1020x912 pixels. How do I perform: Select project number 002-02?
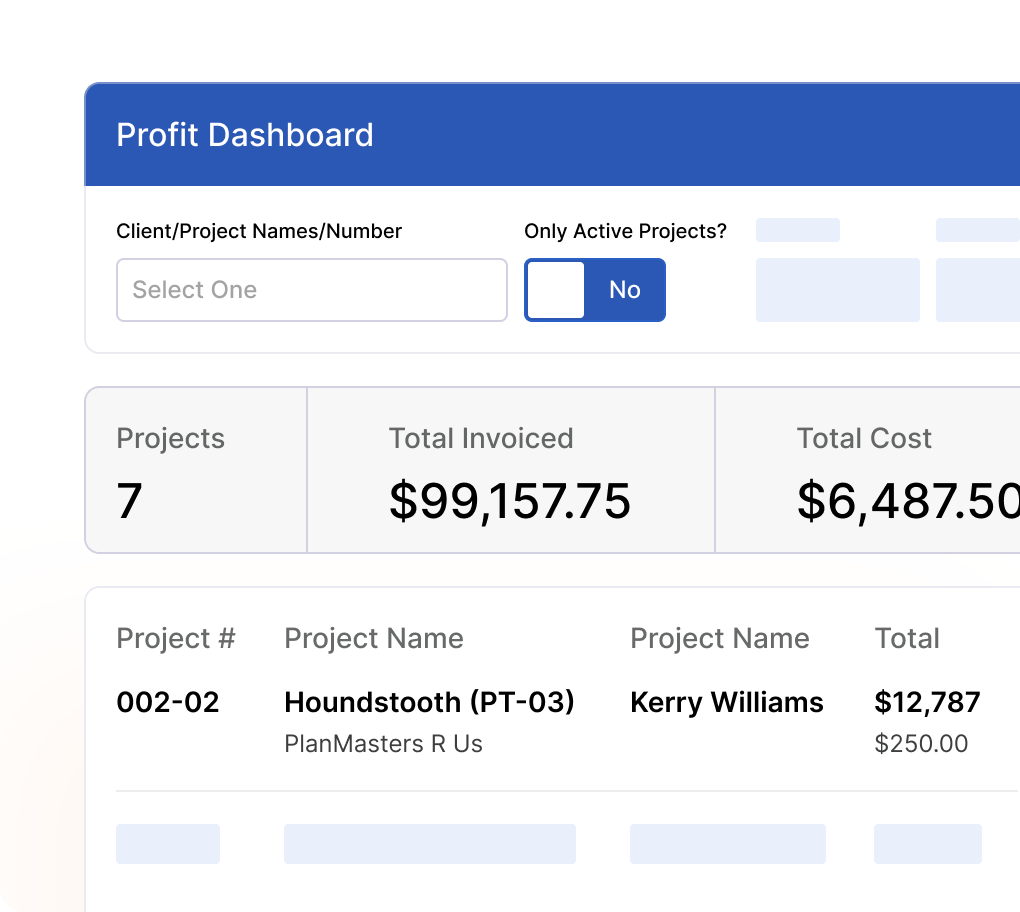(x=168, y=703)
